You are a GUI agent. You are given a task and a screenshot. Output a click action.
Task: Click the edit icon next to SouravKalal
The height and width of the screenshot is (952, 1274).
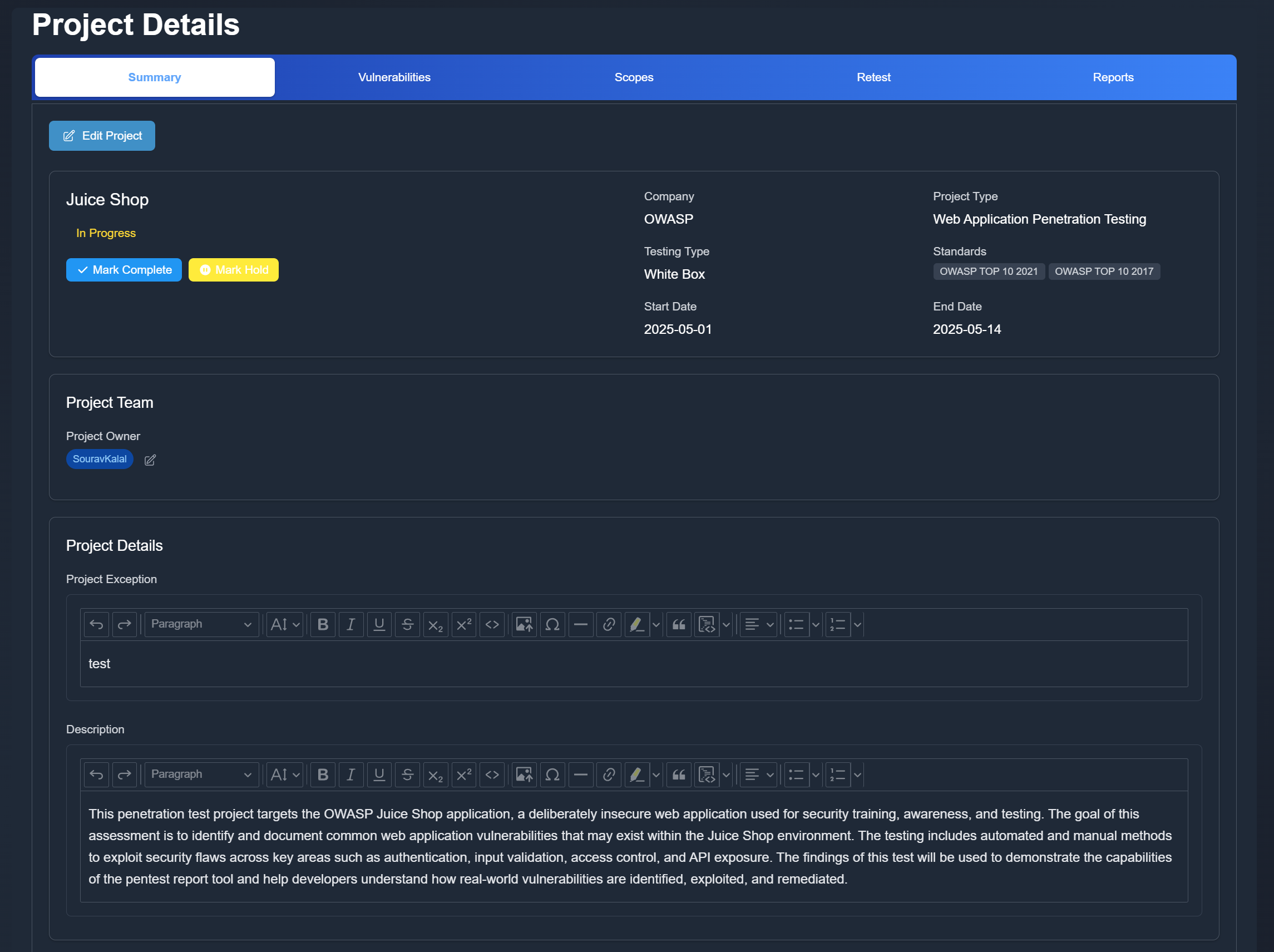150,460
